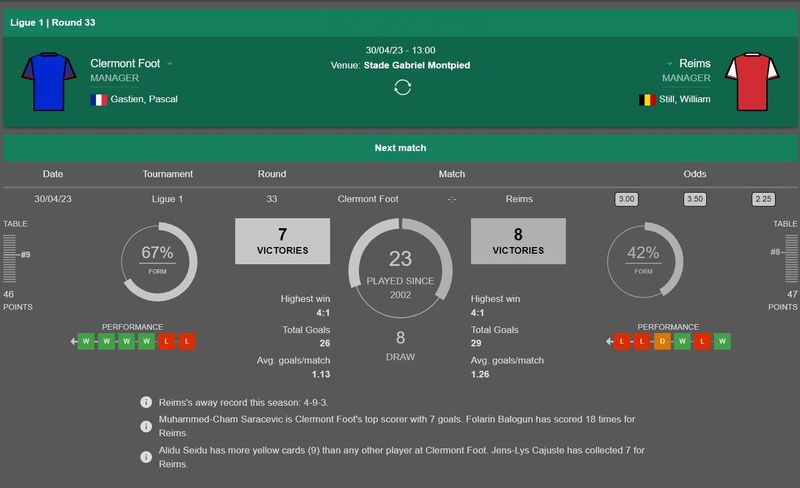Click the 23 Played Since 2002 gauge

[x=400, y=268]
